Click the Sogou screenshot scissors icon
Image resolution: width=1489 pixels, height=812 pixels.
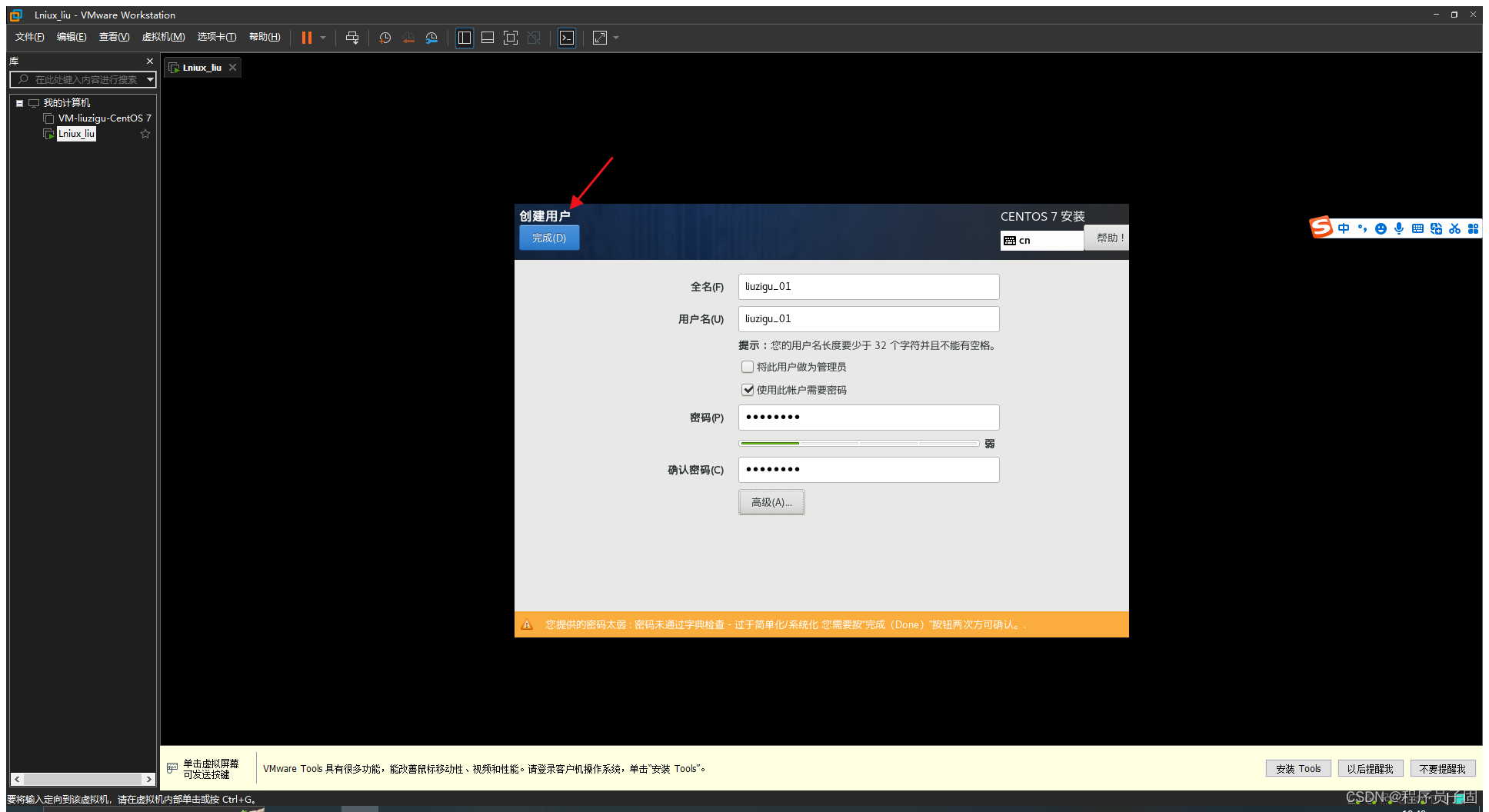pos(1454,228)
